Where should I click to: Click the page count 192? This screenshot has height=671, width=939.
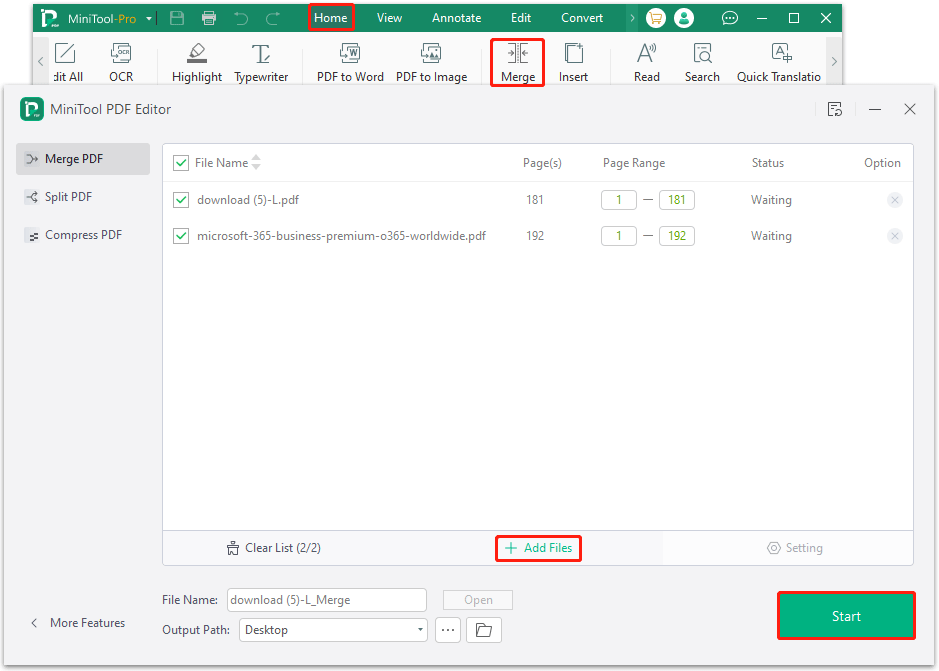[535, 236]
